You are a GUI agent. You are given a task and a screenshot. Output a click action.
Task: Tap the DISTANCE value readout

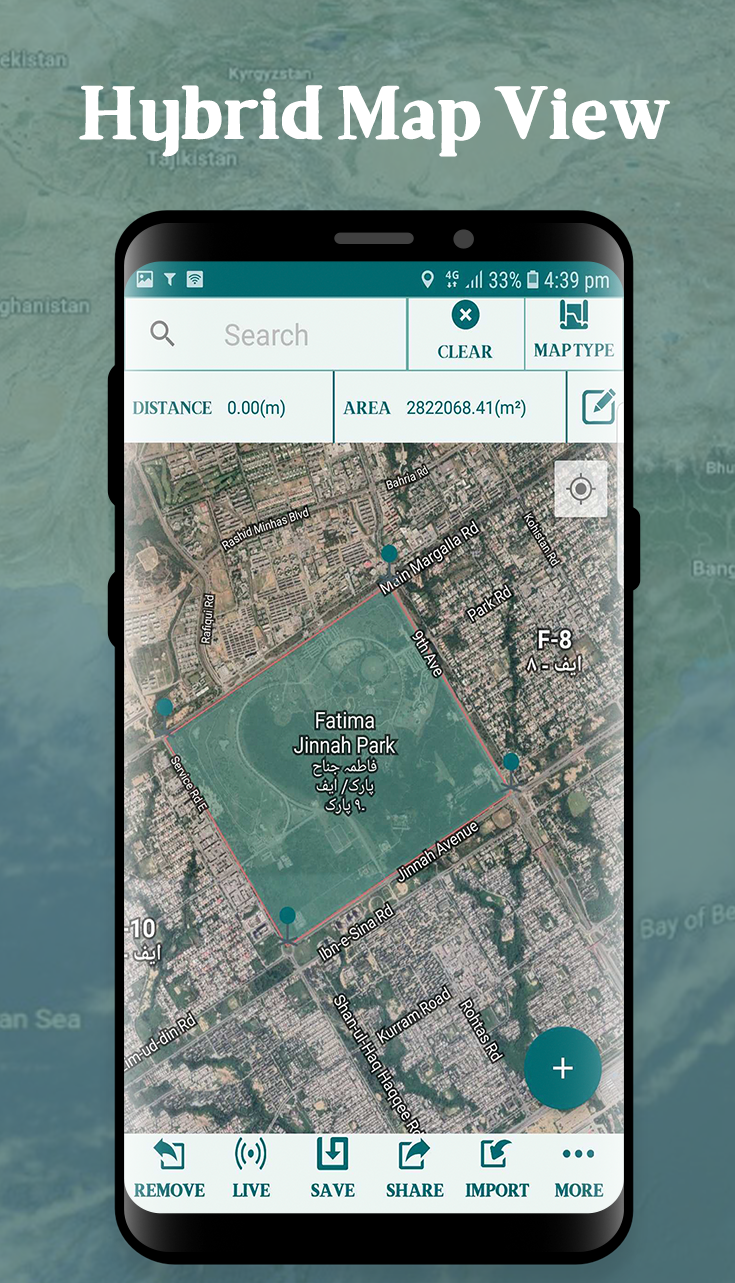256,408
